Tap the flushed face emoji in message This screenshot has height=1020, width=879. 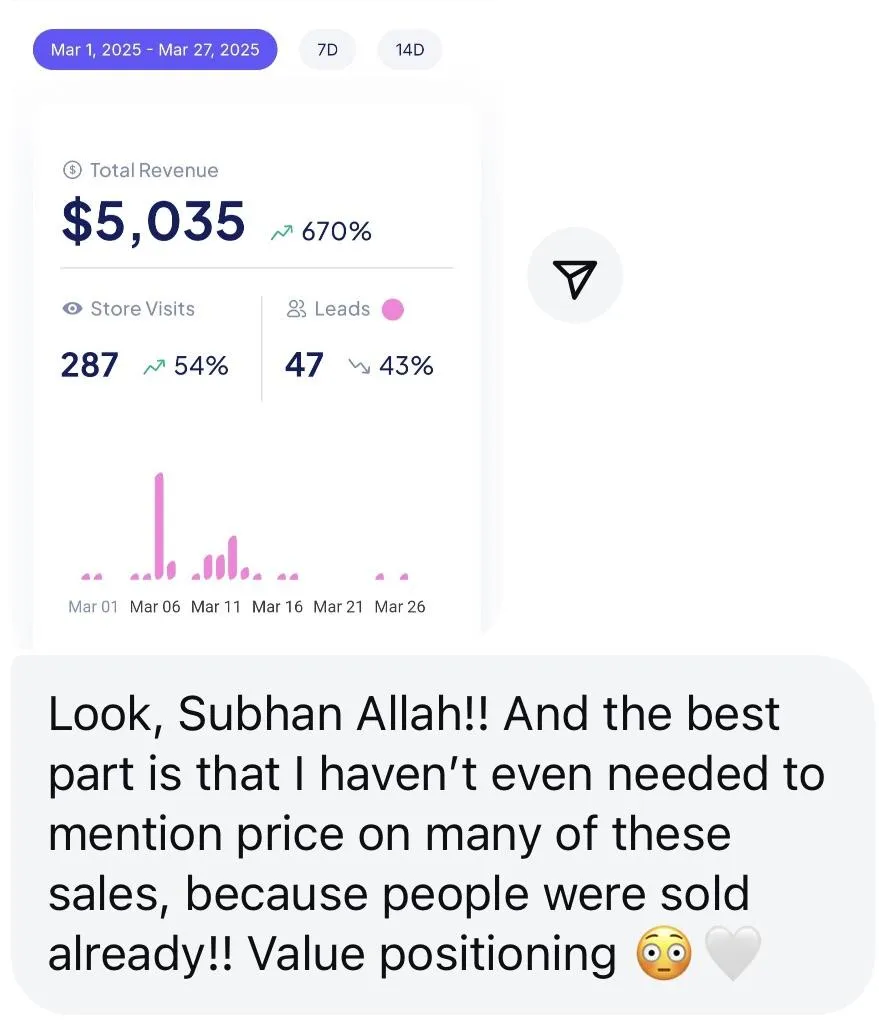coord(664,954)
